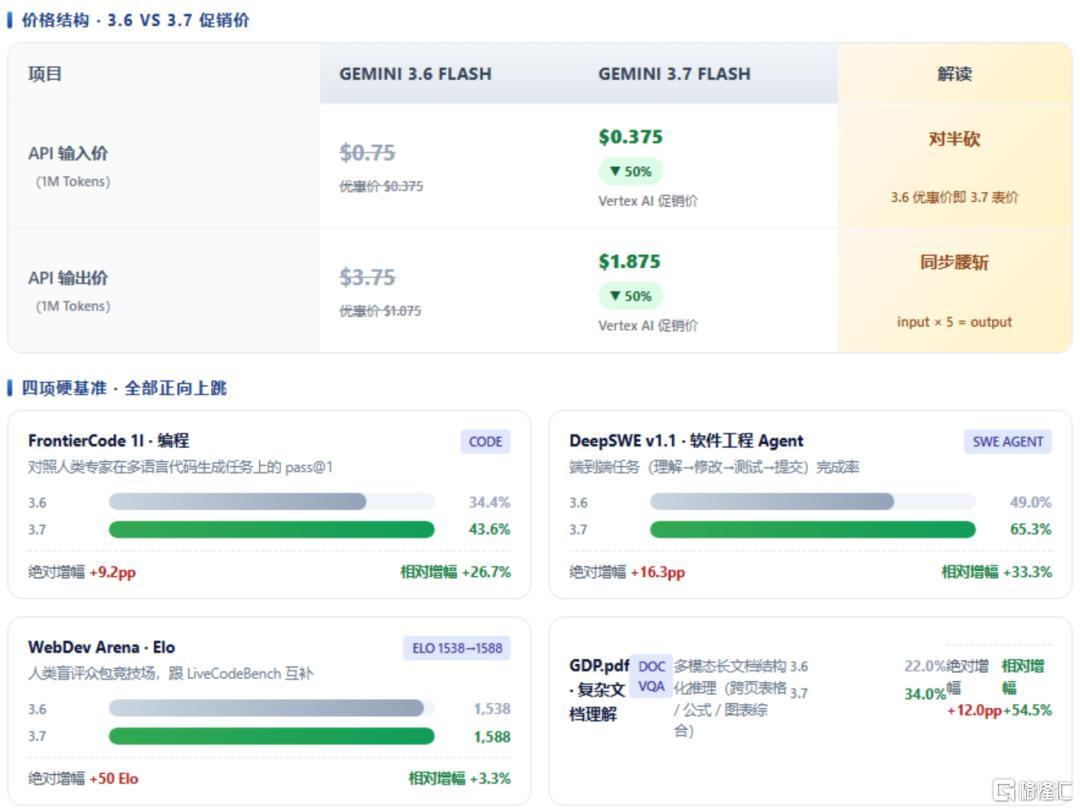Image resolution: width=1080 pixels, height=809 pixels.
Task: Click the ELO 1538→1588 badge
Action: [457, 648]
